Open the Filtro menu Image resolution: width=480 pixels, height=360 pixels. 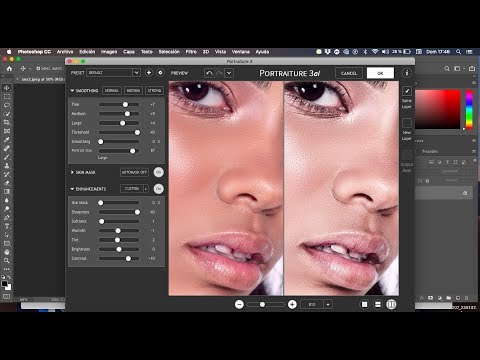tap(191, 52)
